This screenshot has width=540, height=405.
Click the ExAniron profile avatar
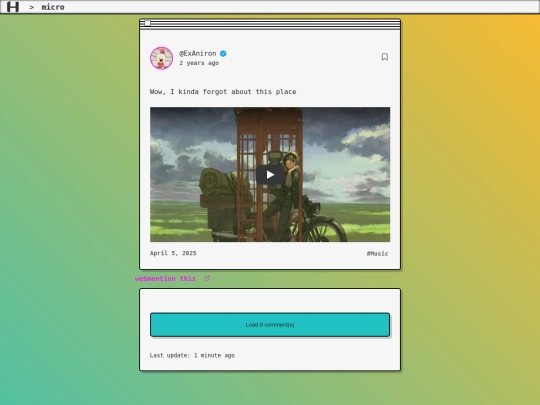point(162,58)
